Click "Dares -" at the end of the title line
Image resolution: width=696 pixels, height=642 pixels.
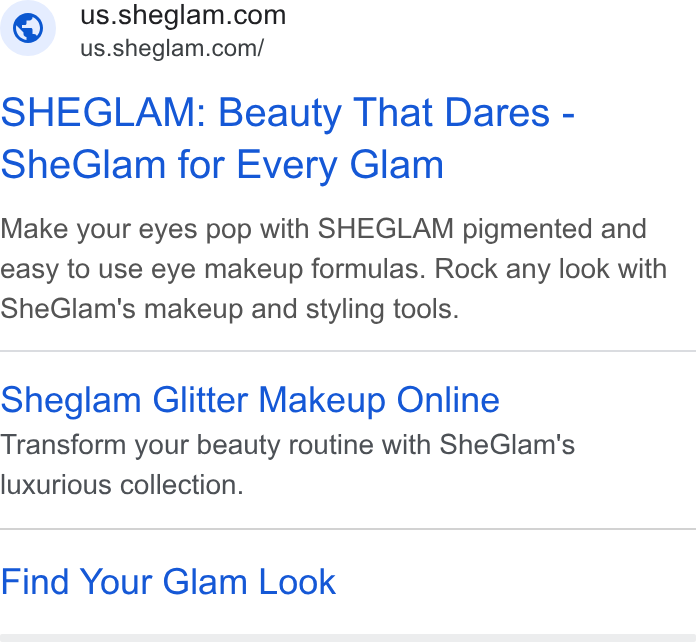click(x=509, y=112)
